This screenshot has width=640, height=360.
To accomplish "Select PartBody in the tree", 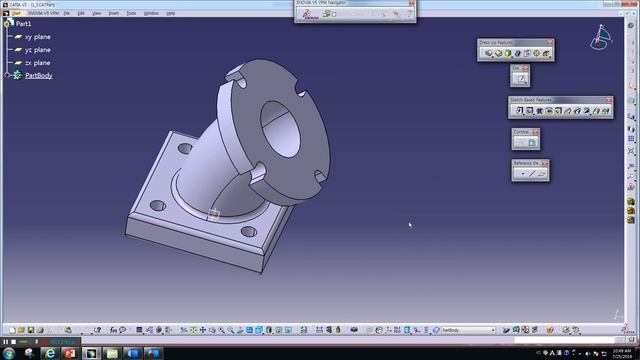I will [x=38, y=76].
